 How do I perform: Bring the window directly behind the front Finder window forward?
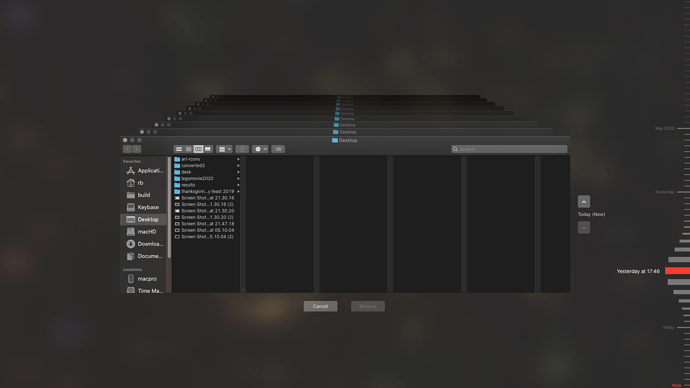345,132
